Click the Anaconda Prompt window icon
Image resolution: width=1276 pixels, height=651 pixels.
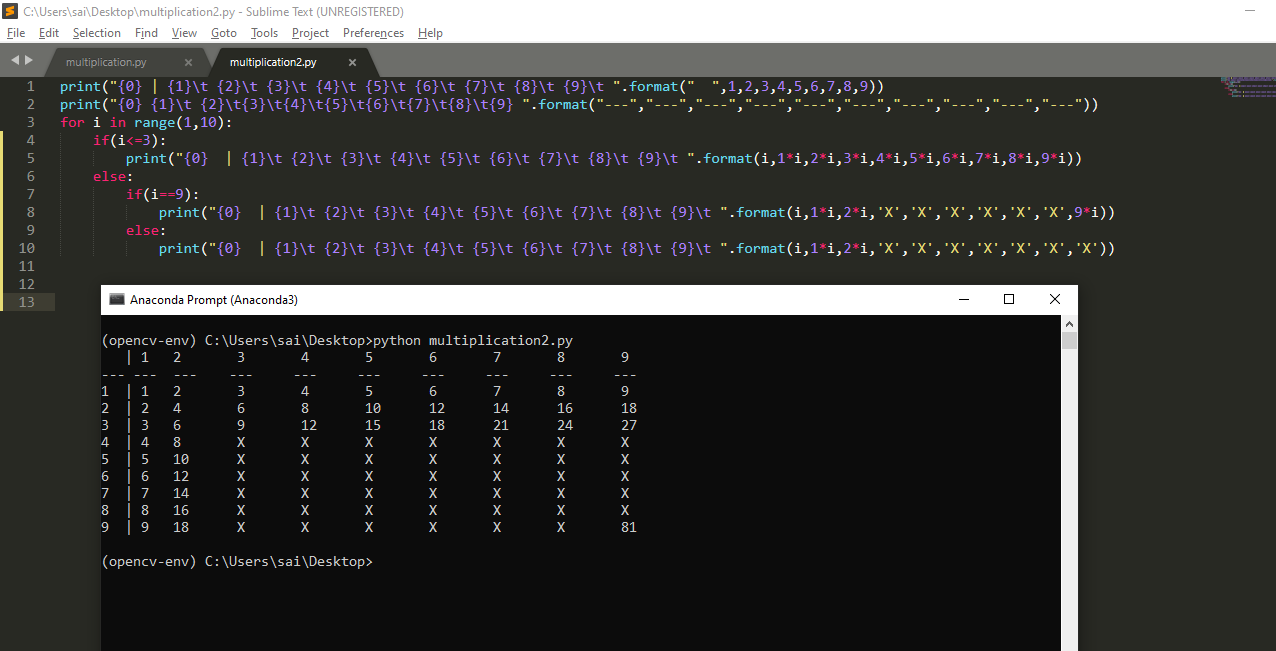117,300
